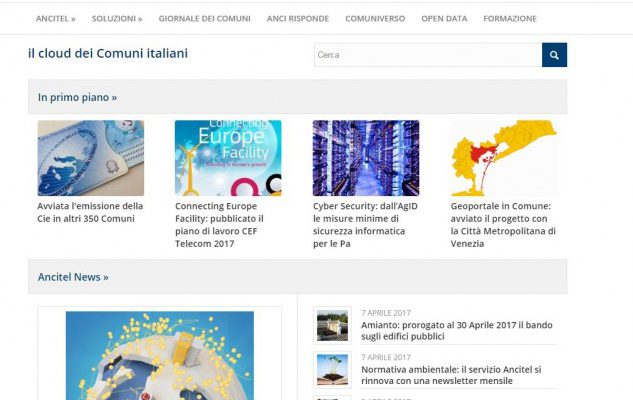Open ANCI RISPONDE page
Viewport: 633px width, 400px height.
point(298,19)
